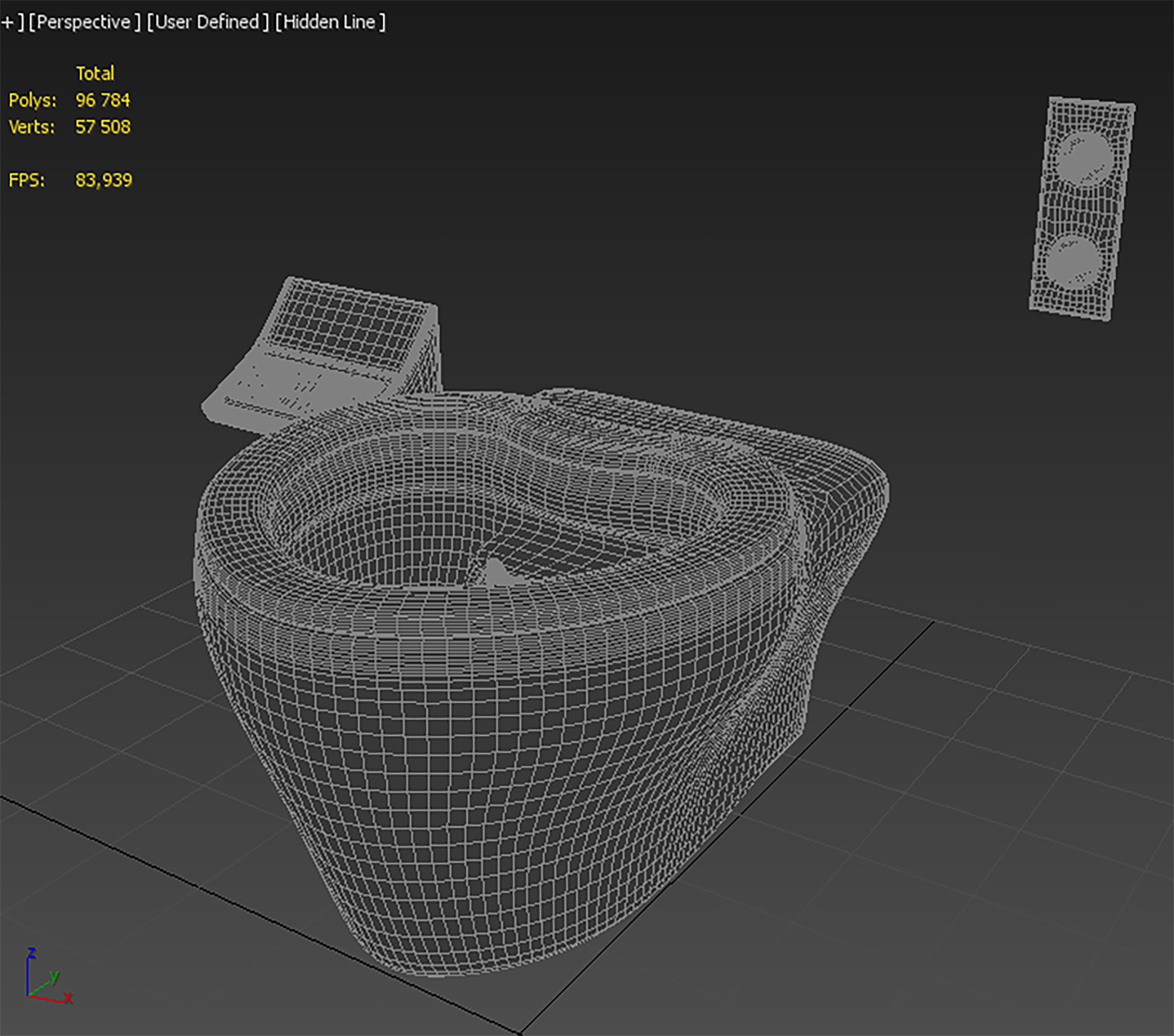Select the wall flush plate object
Image resolution: width=1174 pixels, height=1036 pixels.
tap(1080, 210)
